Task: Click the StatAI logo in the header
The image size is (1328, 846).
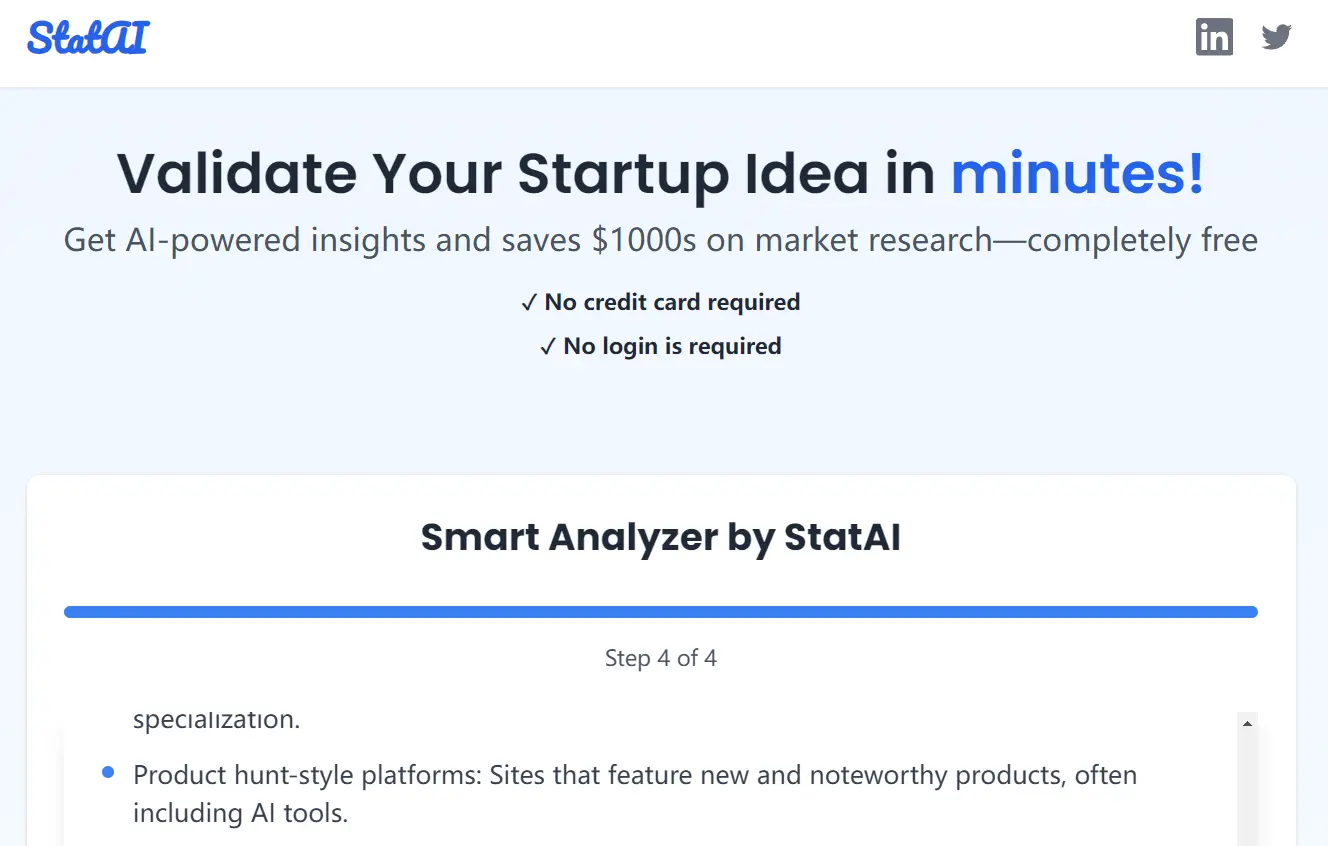Action: pos(86,37)
